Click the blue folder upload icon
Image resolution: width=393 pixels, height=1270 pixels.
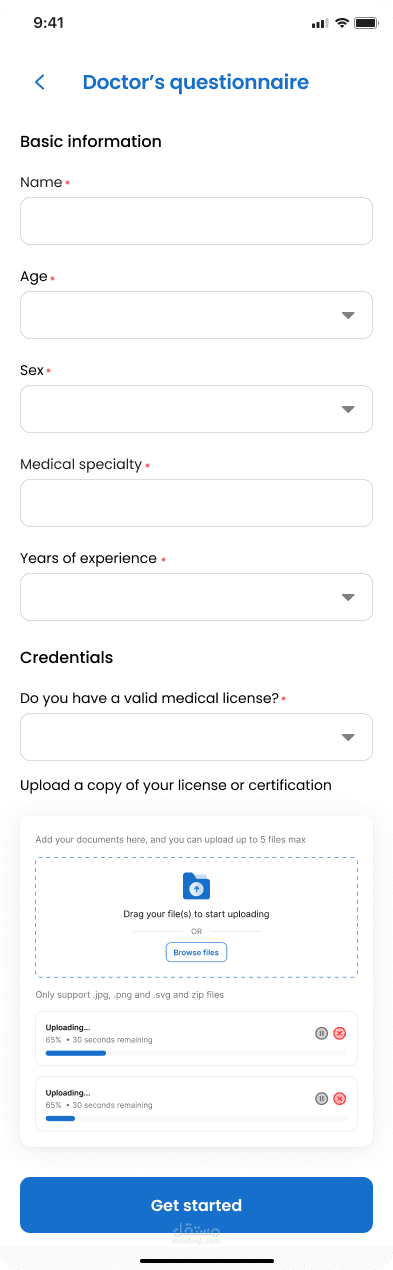[196, 886]
